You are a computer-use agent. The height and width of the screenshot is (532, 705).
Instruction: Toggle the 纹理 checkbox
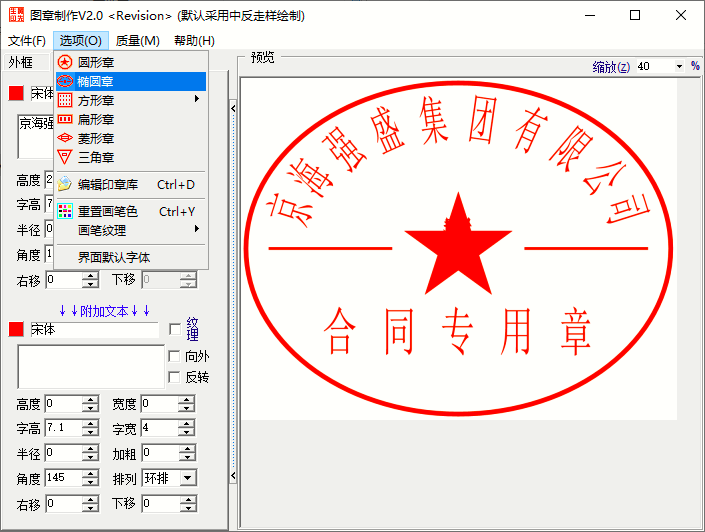pos(174,329)
